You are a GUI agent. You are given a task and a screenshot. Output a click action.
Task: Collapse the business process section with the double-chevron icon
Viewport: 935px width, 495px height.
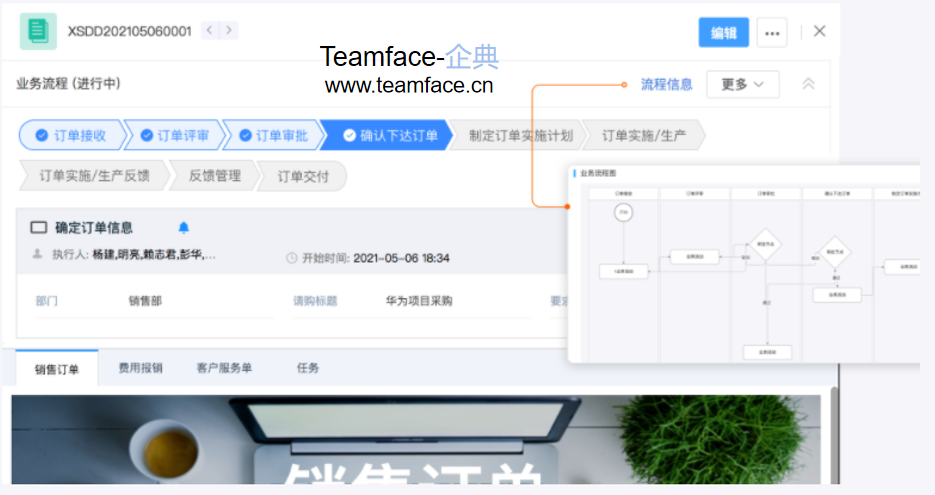[x=809, y=84]
